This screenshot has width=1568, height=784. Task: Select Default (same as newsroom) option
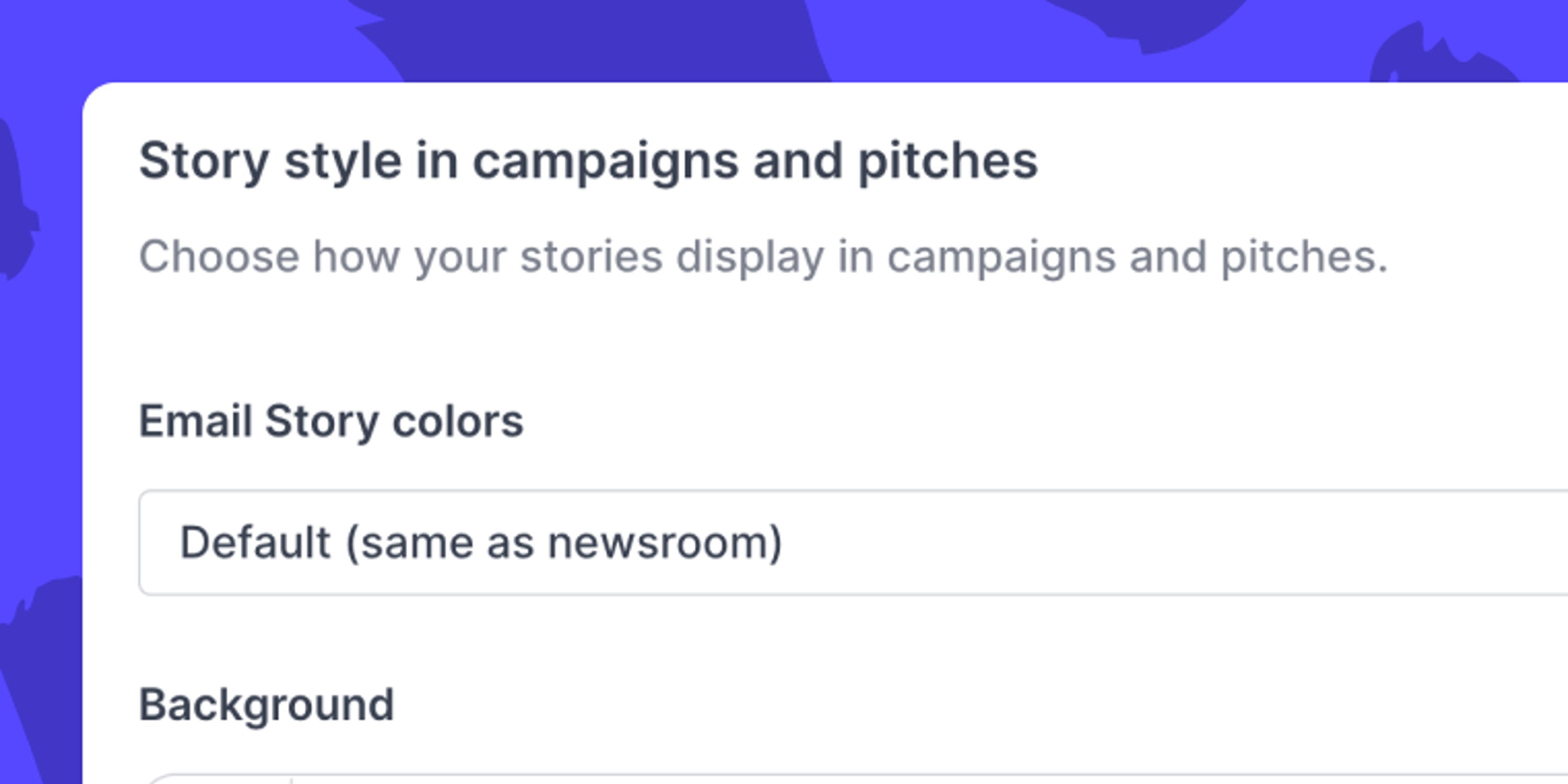(x=481, y=541)
